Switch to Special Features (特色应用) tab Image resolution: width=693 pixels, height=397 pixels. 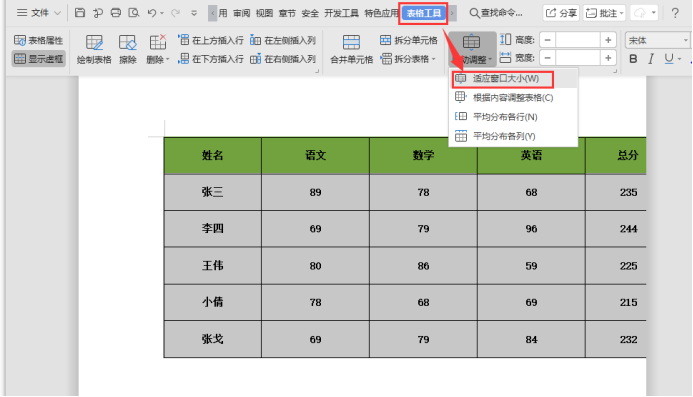pos(381,13)
